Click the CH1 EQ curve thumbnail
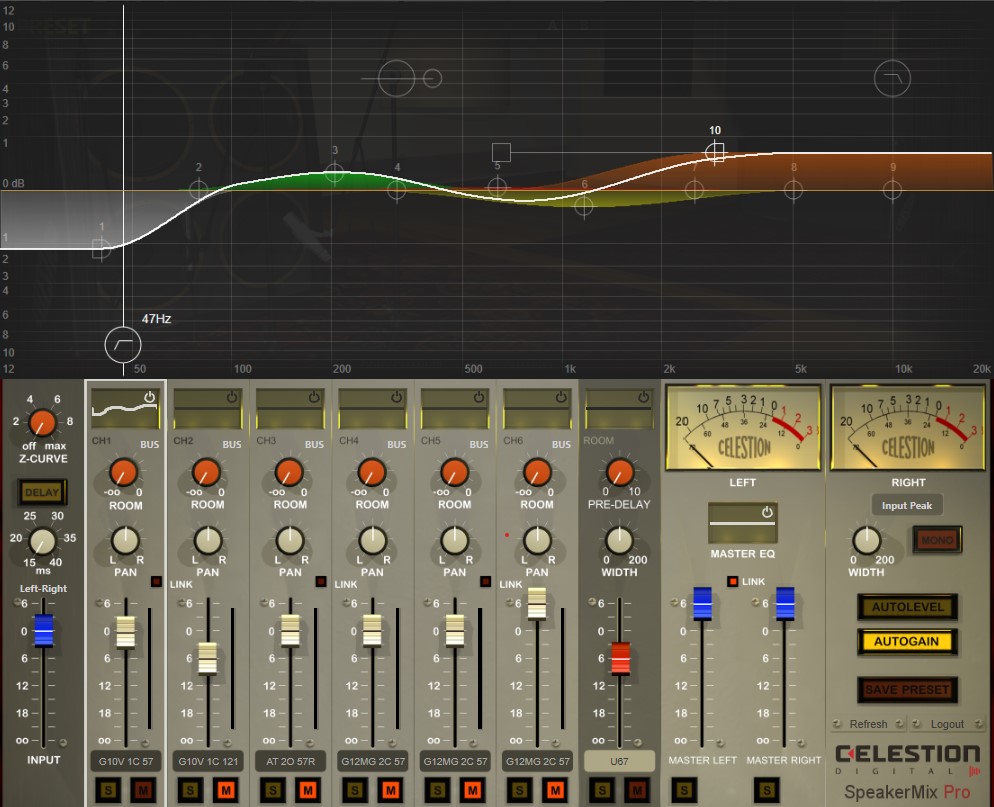Viewport: 994px width, 807px height. pos(124,409)
